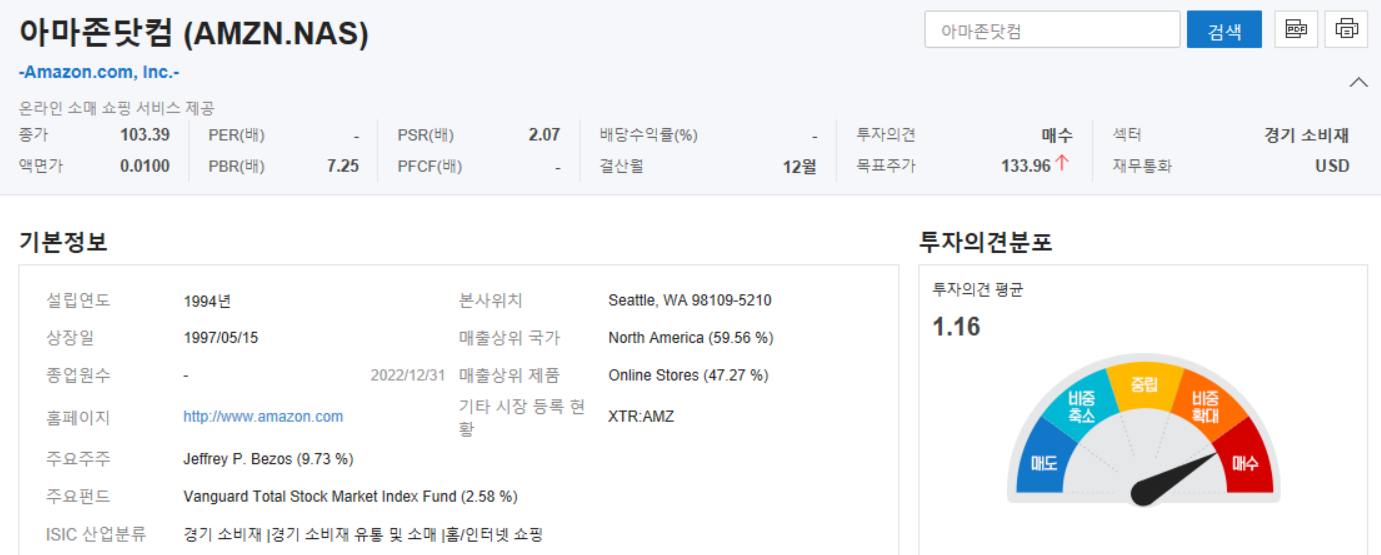Screen dimensions: 1381x555
Task: Click the 매출상위 제품 label
Action: coord(509,376)
